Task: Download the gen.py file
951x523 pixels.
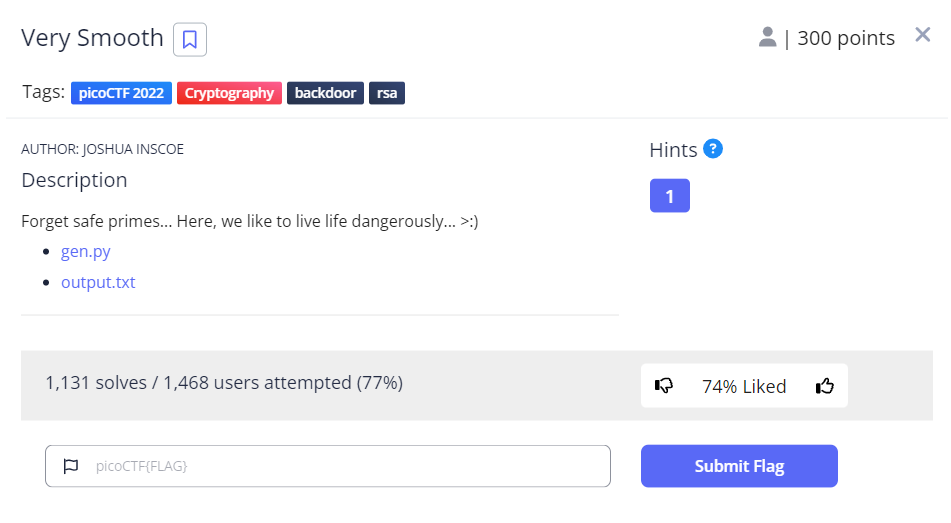Action: (86, 252)
